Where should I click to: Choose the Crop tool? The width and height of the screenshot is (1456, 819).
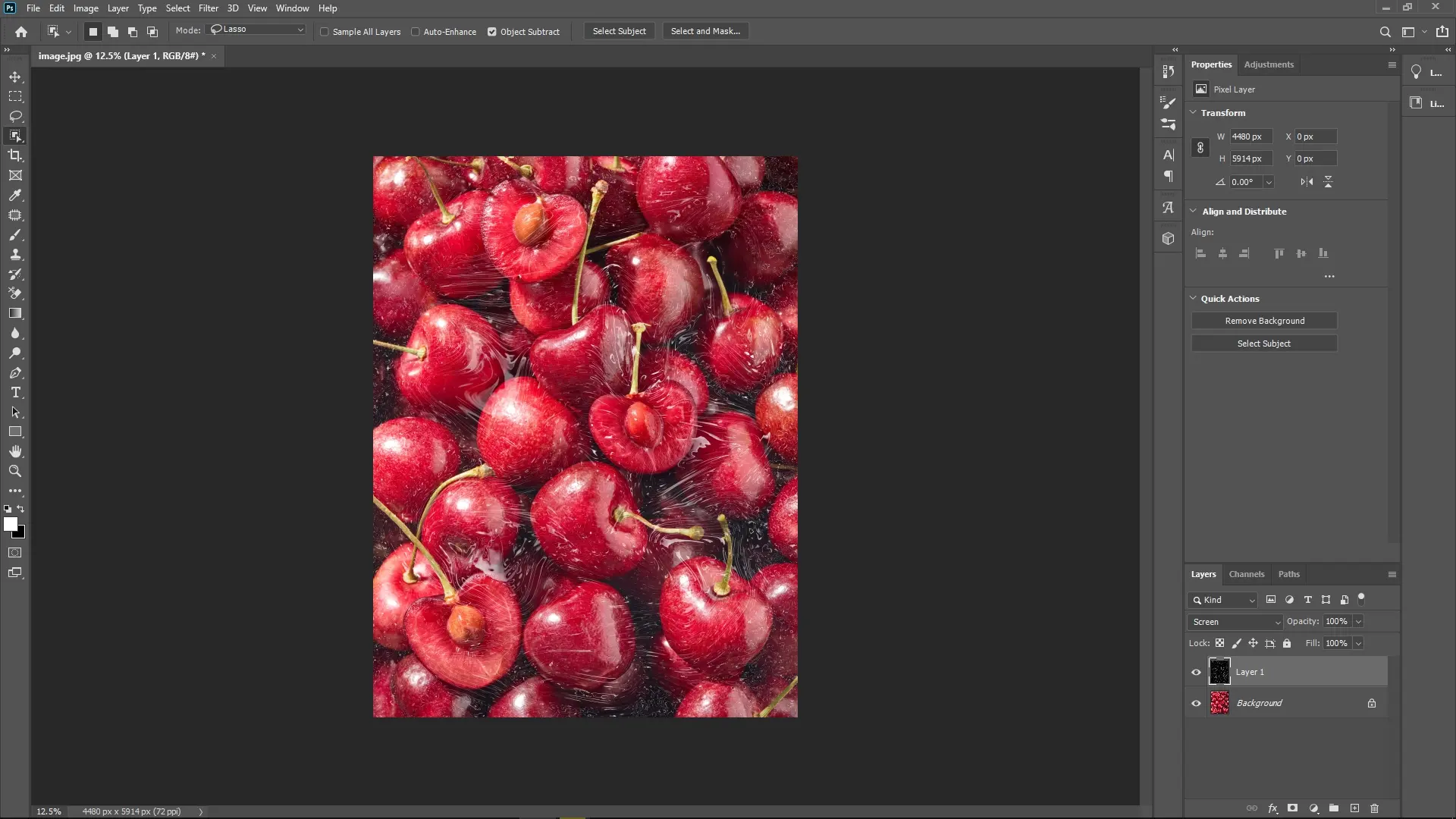pyautogui.click(x=15, y=155)
